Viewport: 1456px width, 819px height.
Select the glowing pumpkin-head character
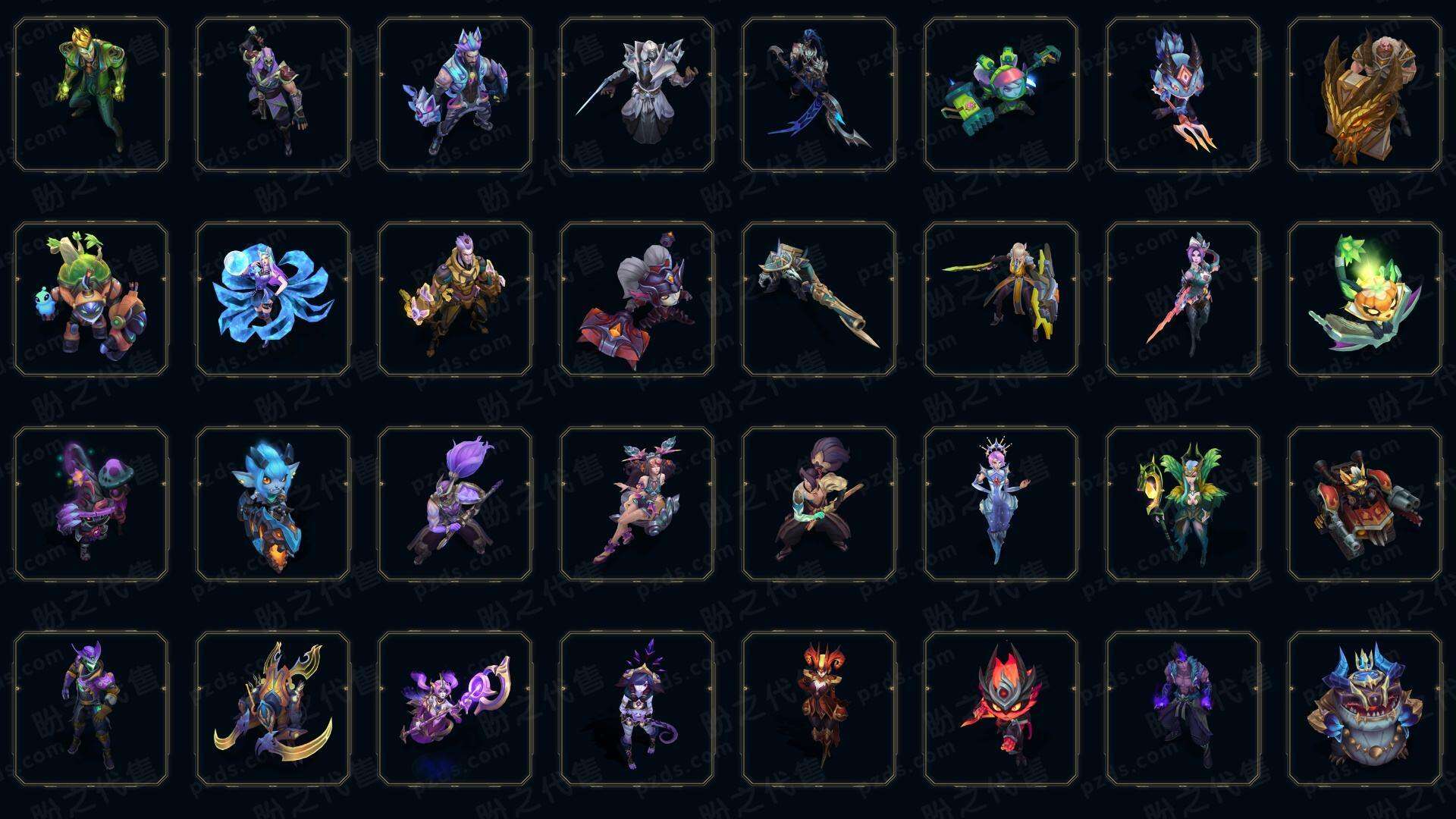(1365, 299)
